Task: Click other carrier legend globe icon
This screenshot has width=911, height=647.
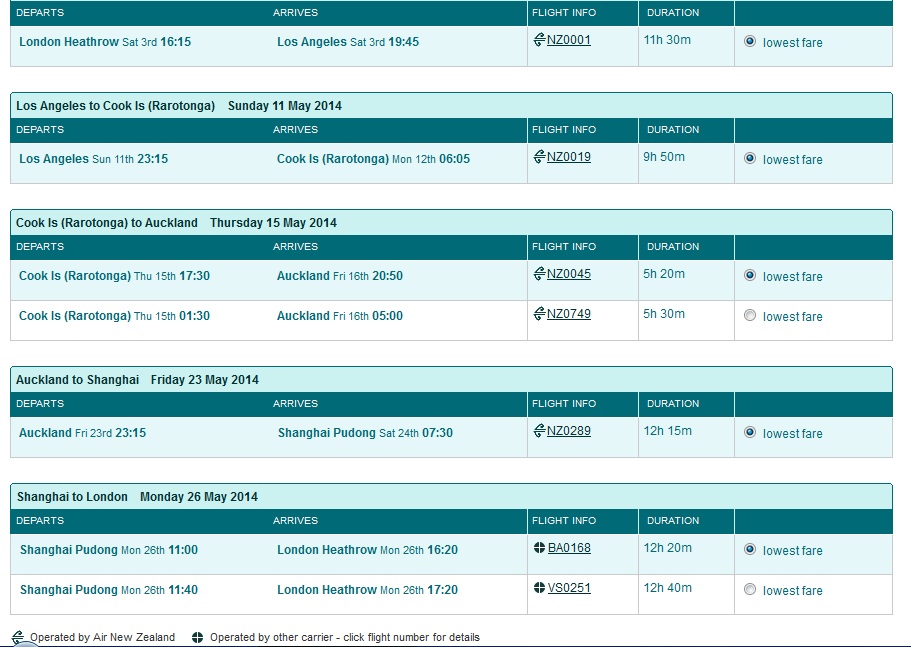Action: pos(198,637)
